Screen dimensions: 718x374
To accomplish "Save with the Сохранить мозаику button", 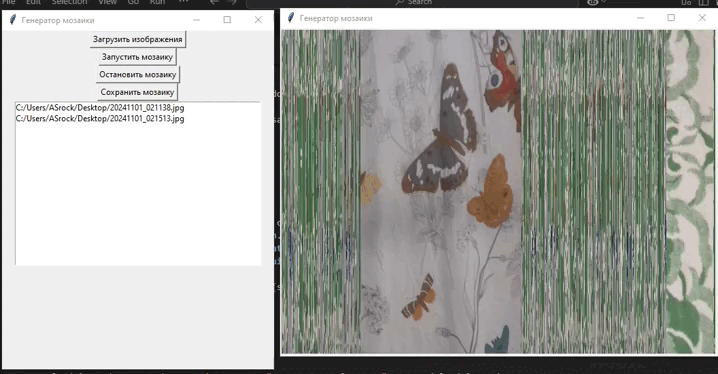I will click(x=137, y=92).
